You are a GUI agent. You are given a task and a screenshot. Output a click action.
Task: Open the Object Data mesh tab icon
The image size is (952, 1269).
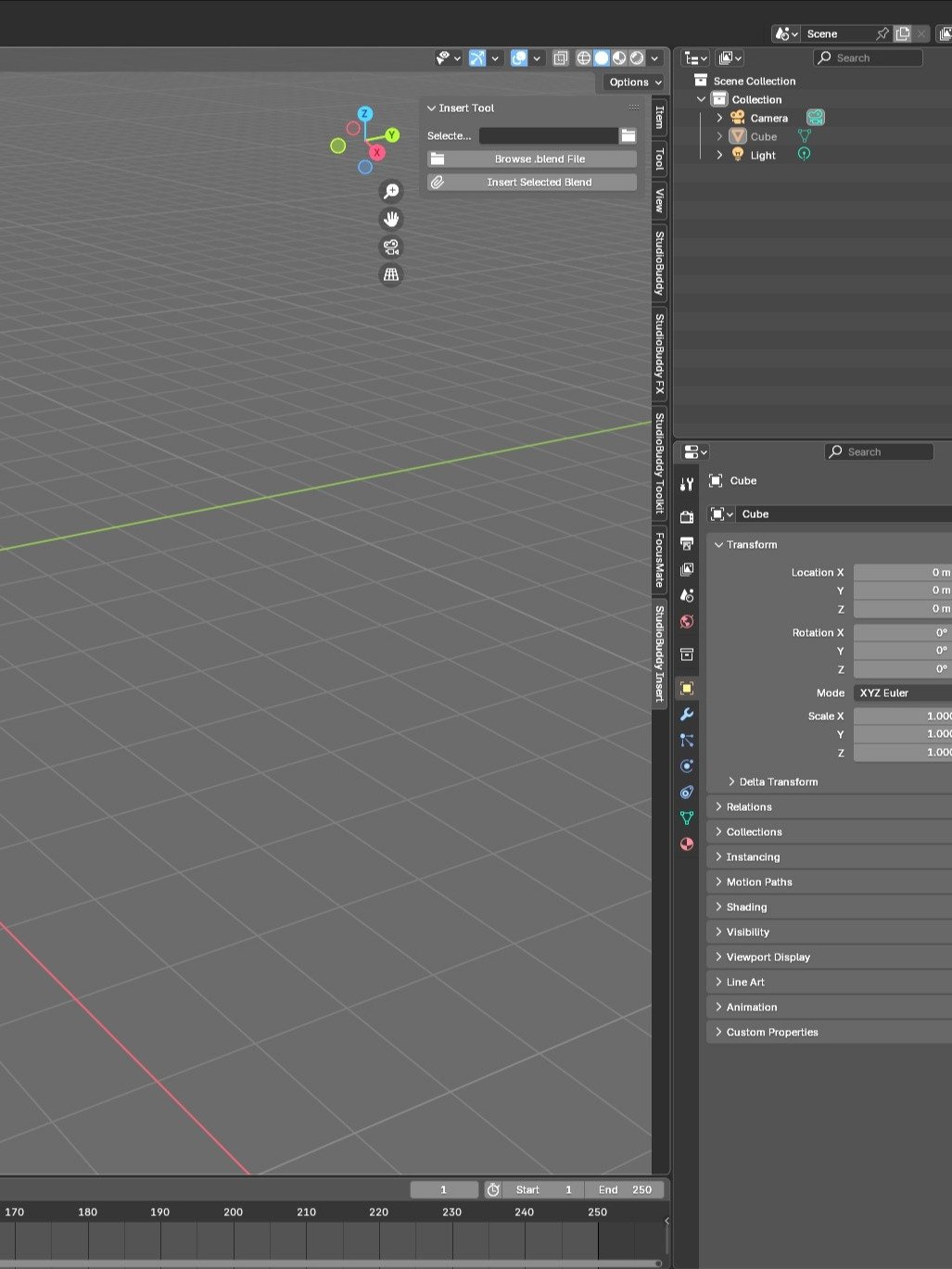pyautogui.click(x=687, y=818)
